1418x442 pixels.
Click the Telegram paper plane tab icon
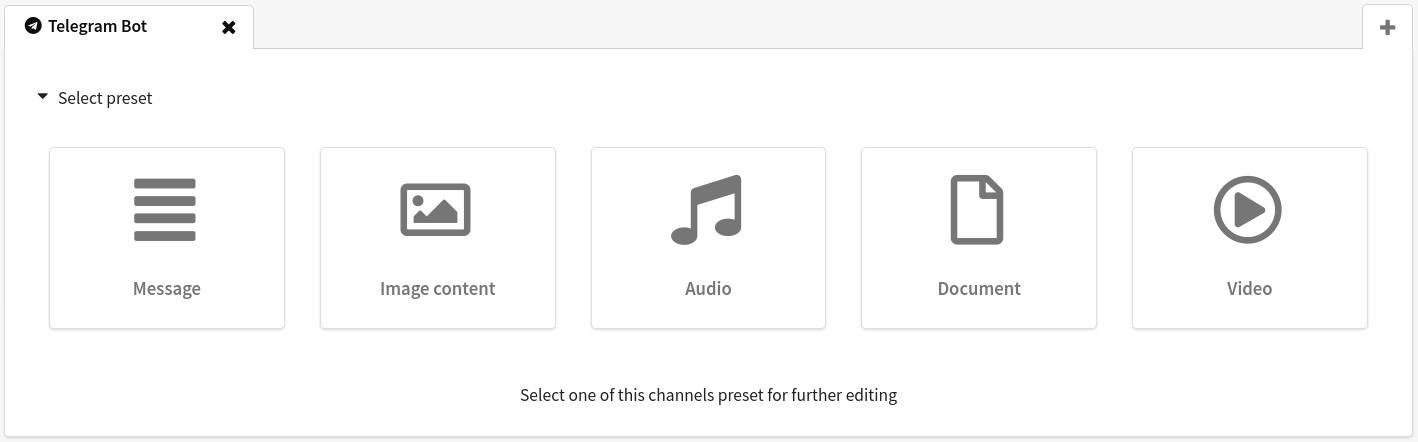click(x=33, y=26)
